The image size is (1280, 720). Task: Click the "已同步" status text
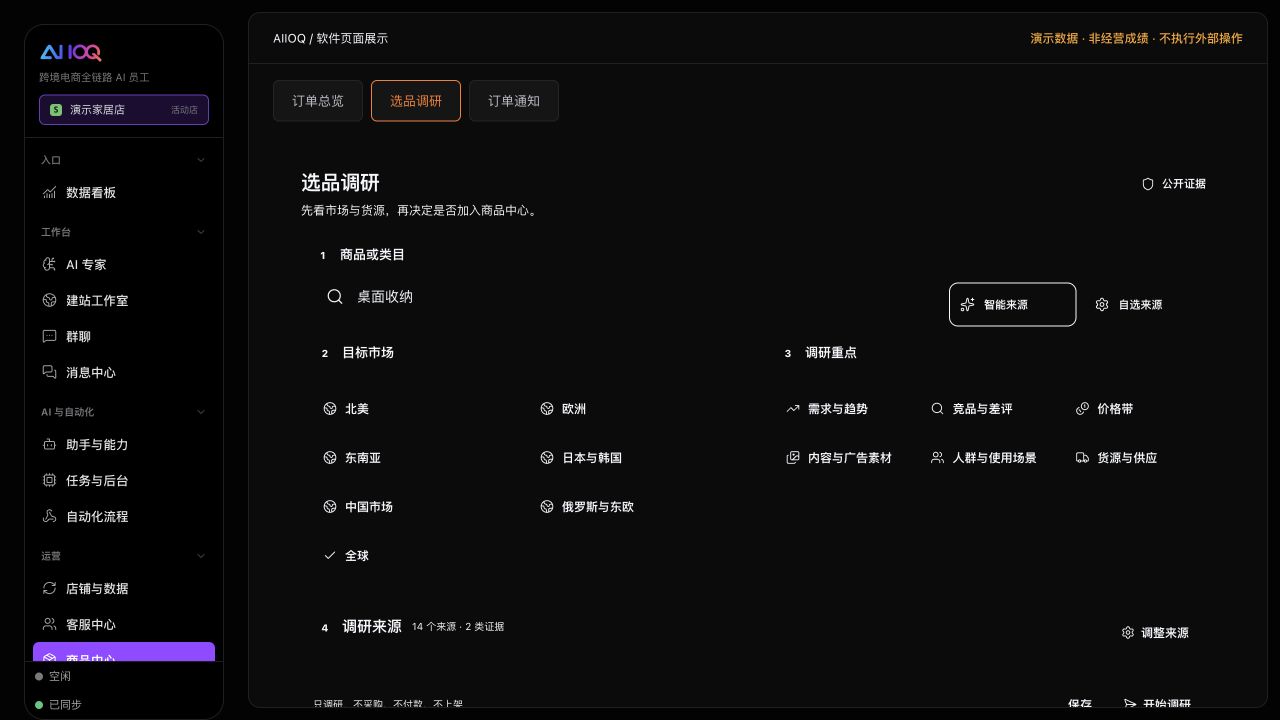tap(65, 705)
